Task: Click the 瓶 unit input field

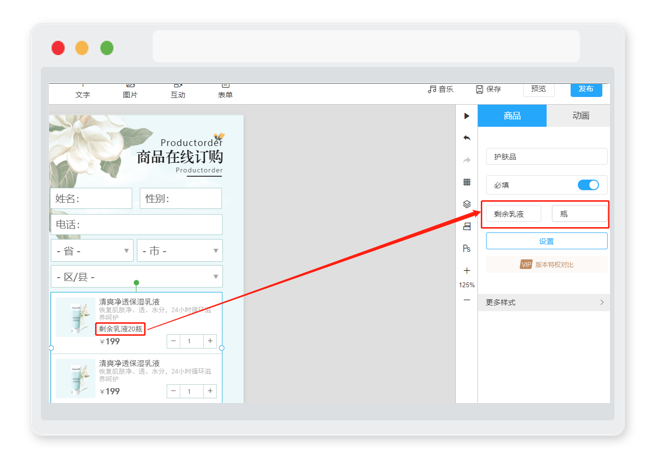Action: click(x=580, y=214)
